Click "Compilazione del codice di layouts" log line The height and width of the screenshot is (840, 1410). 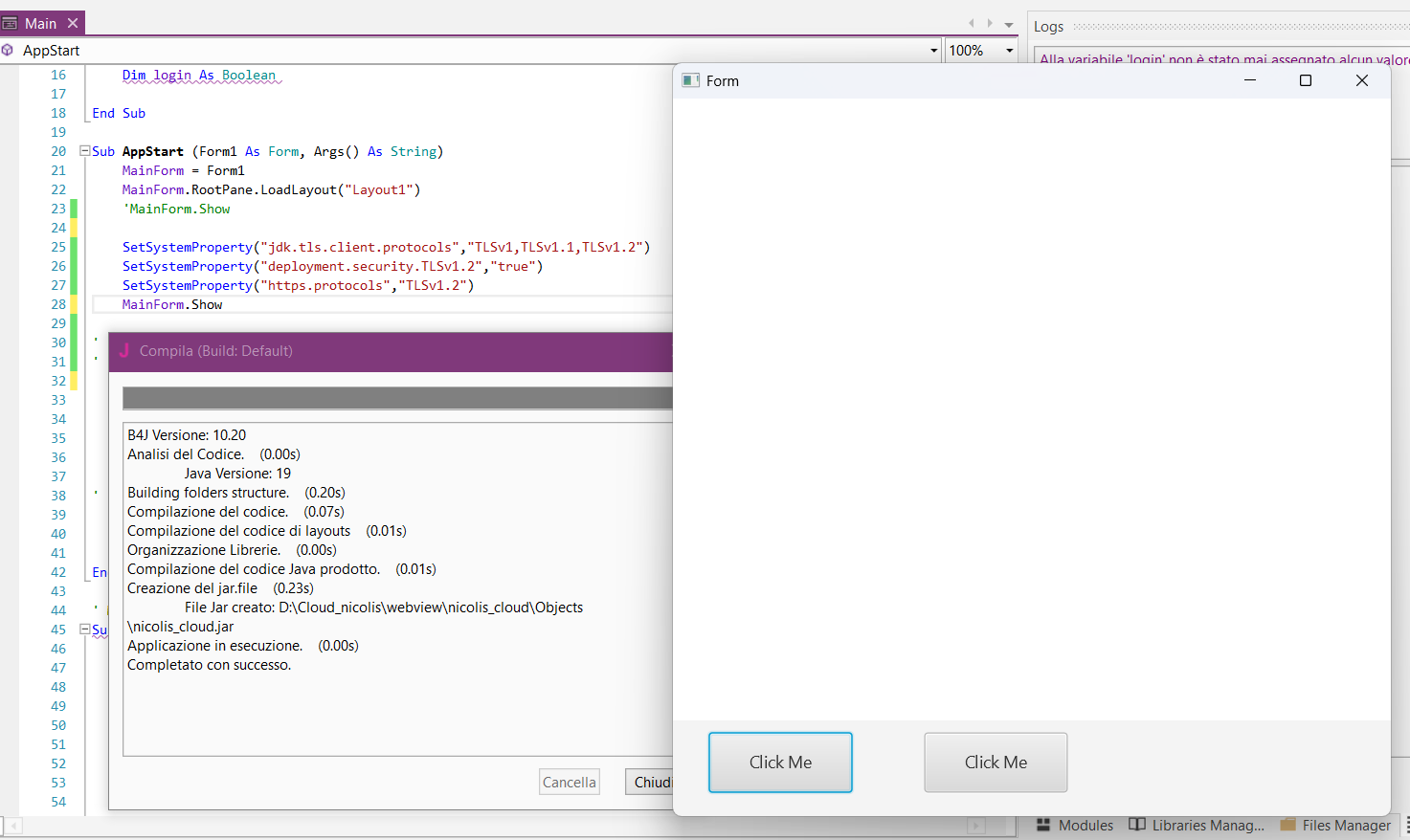pyautogui.click(x=267, y=531)
